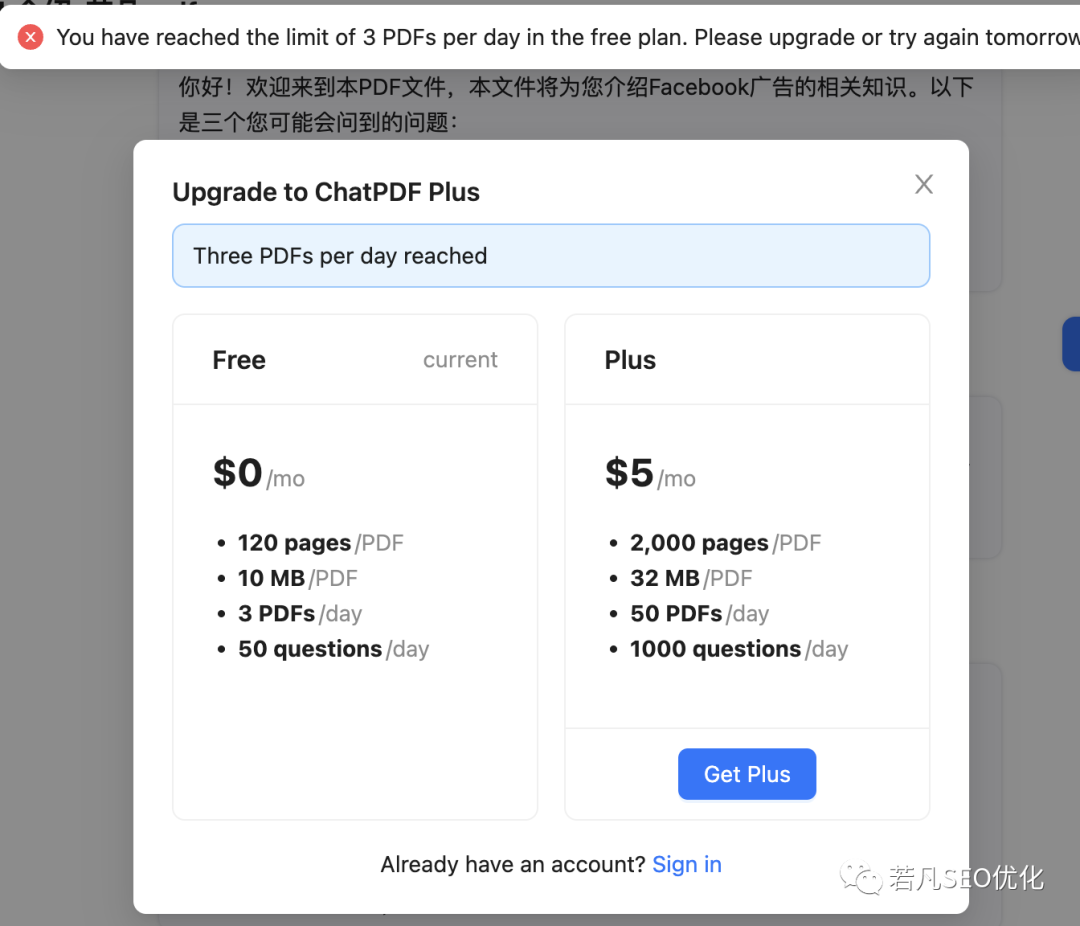The height and width of the screenshot is (926, 1080).
Task: Click the 'Upgrade to ChatPDF Plus' dialog title
Action: pos(326,192)
